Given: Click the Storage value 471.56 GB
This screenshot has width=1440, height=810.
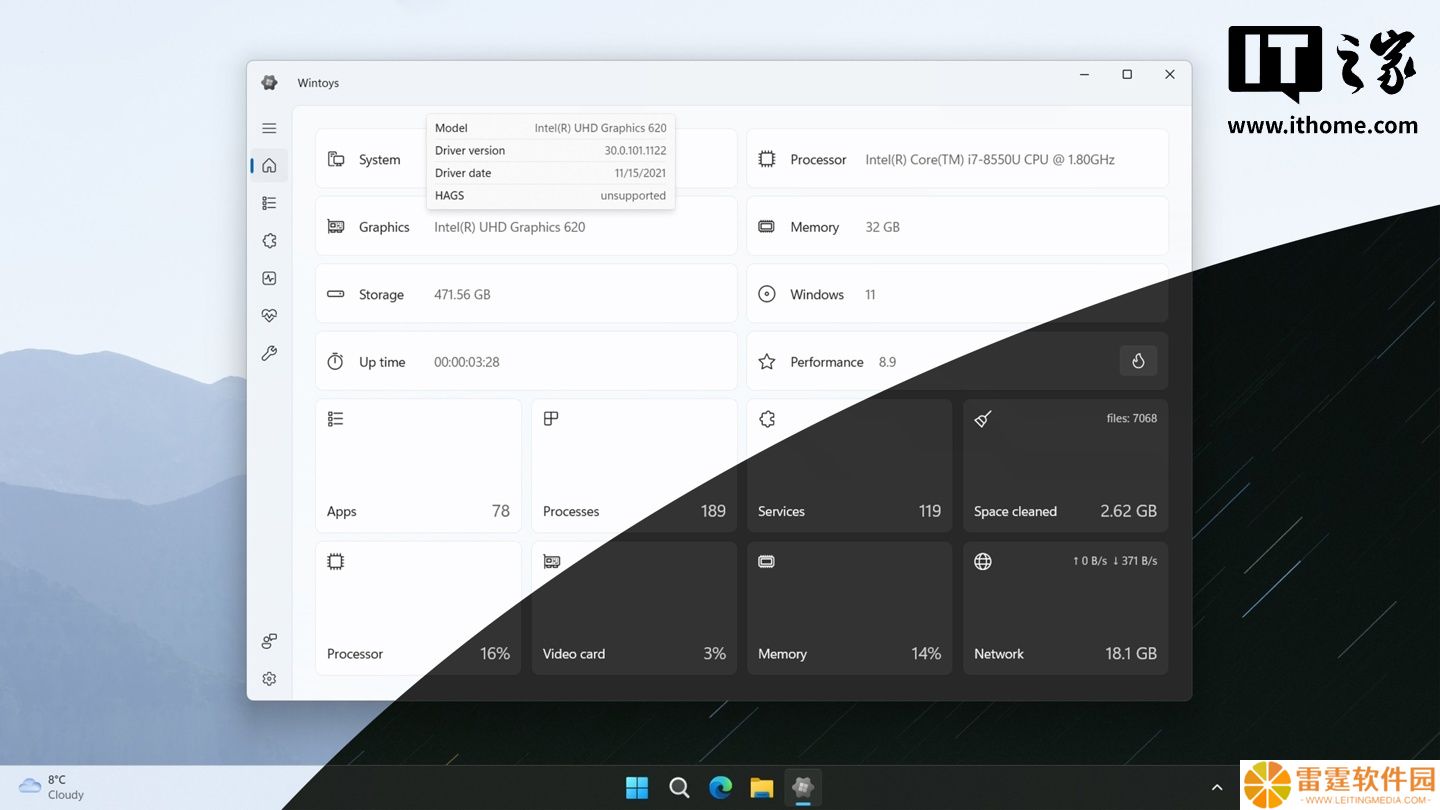Looking at the screenshot, I should click(462, 294).
